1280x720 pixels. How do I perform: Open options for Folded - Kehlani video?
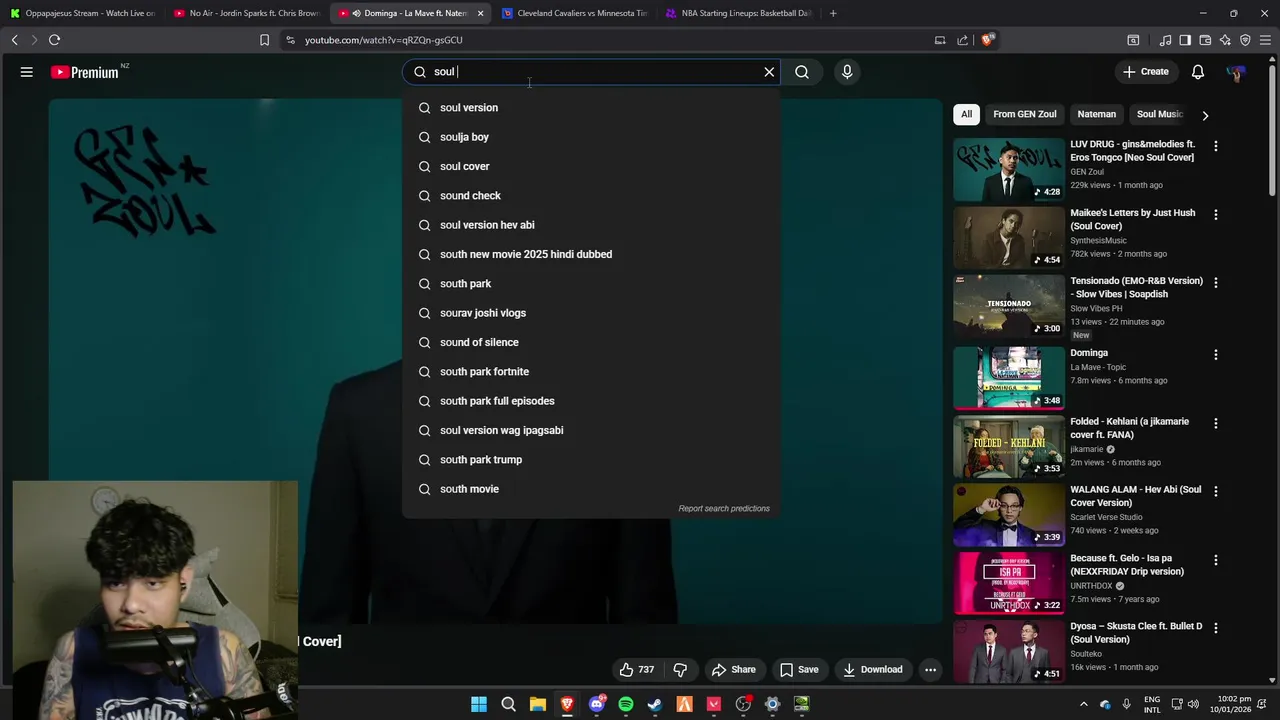pyautogui.click(x=1216, y=423)
